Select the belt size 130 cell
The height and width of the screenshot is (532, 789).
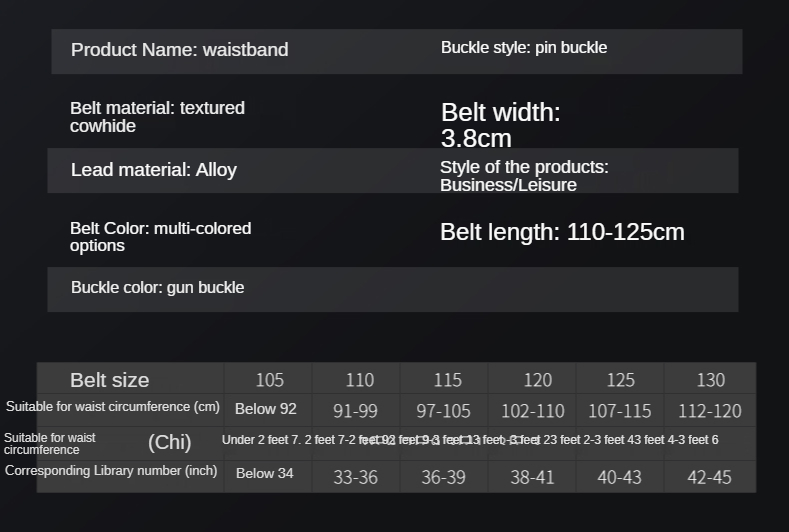click(x=710, y=380)
